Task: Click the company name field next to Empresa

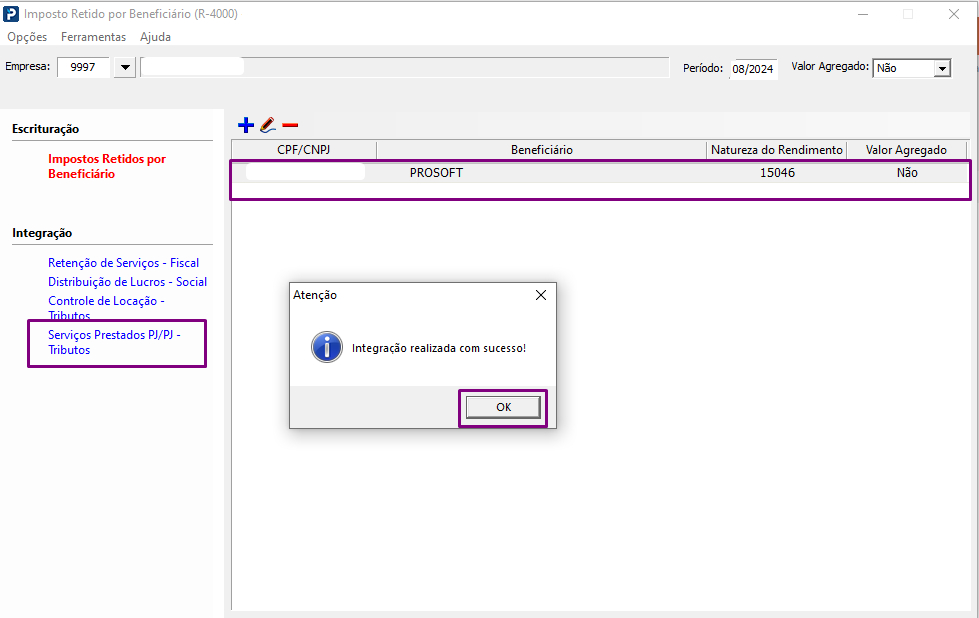Action: (x=405, y=67)
